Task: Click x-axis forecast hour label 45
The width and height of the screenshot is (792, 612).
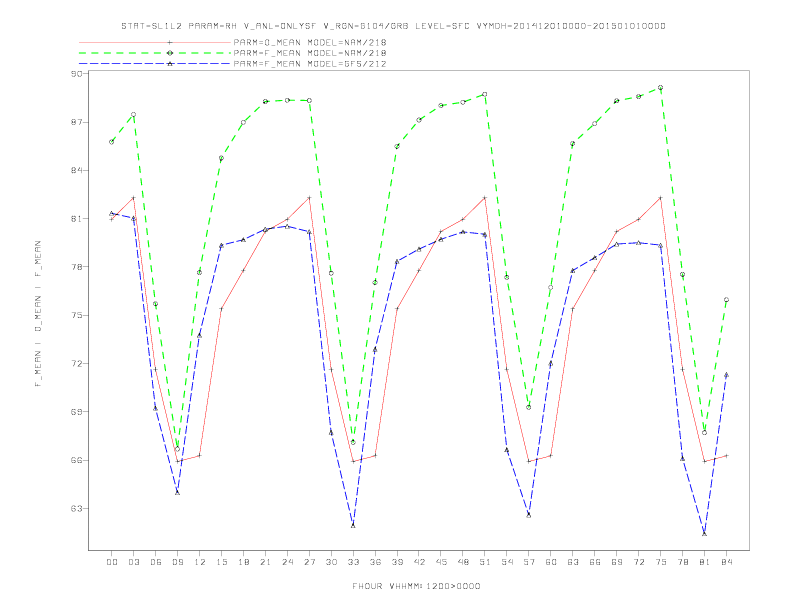Action: [x=441, y=562]
